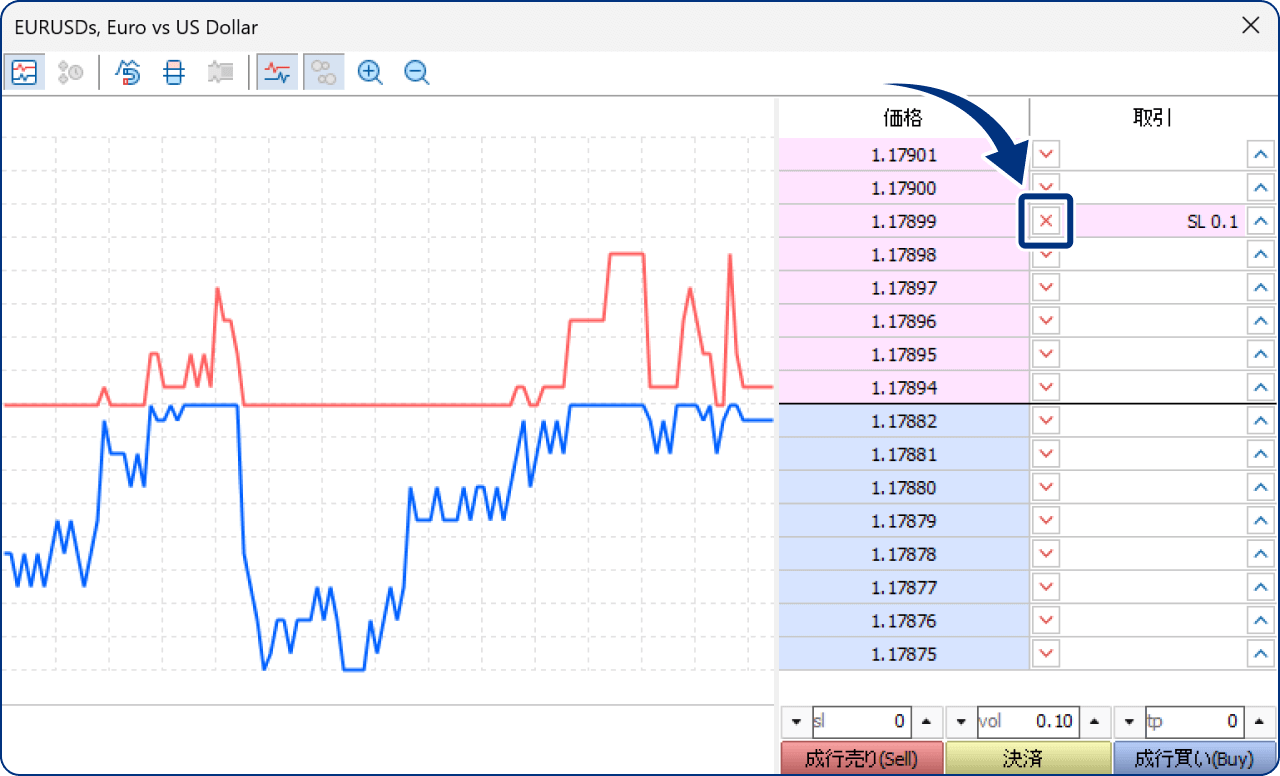Increase the tp value with up arrow
This screenshot has height=776, width=1280.
tap(1260, 721)
